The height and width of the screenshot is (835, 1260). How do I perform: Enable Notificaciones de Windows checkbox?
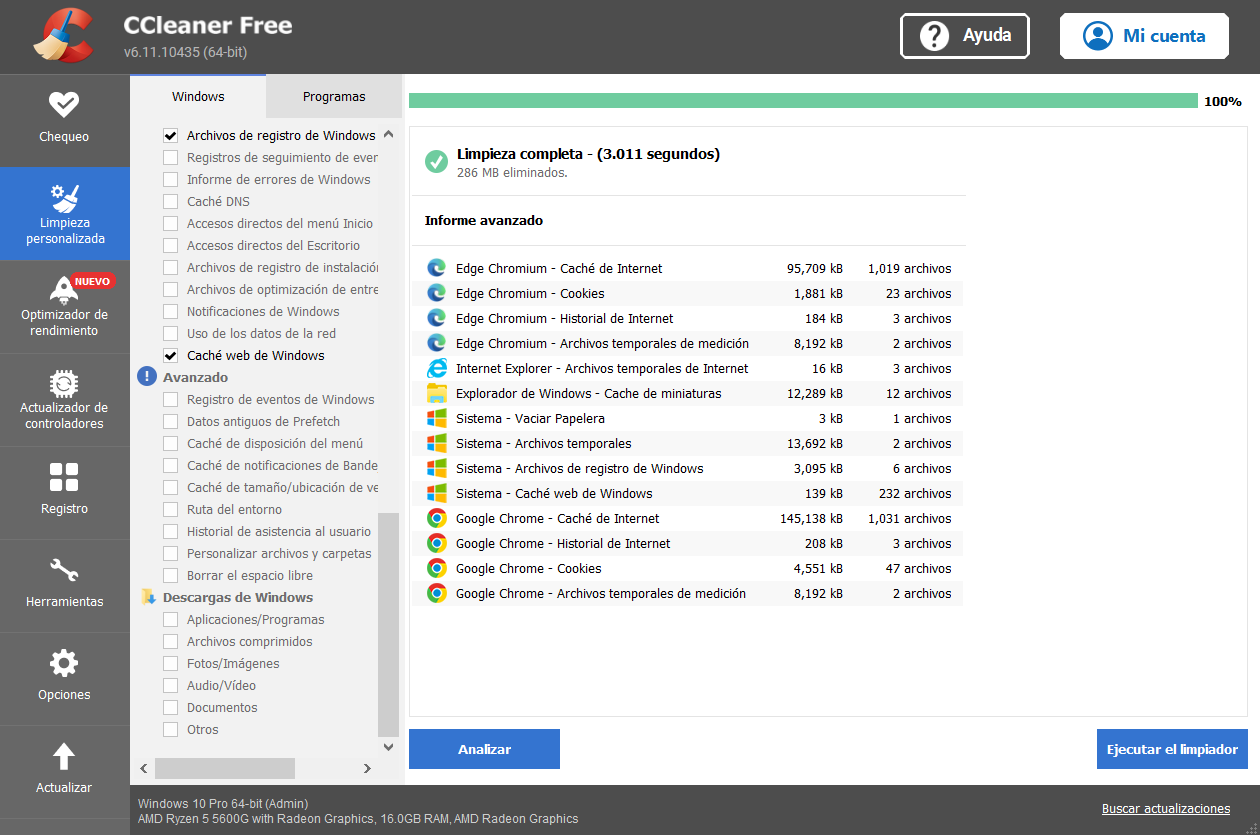[x=170, y=311]
